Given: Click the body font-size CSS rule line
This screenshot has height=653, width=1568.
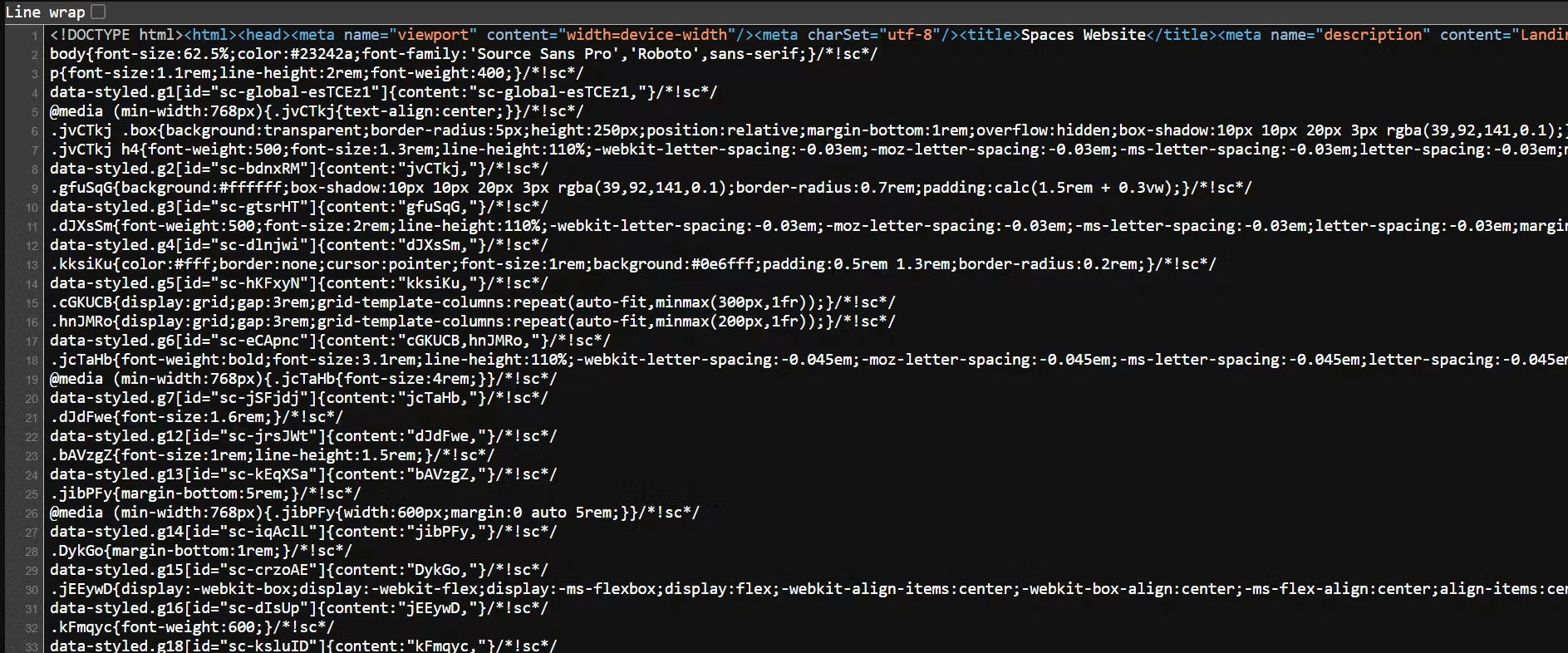Looking at the screenshot, I should click(x=463, y=54).
